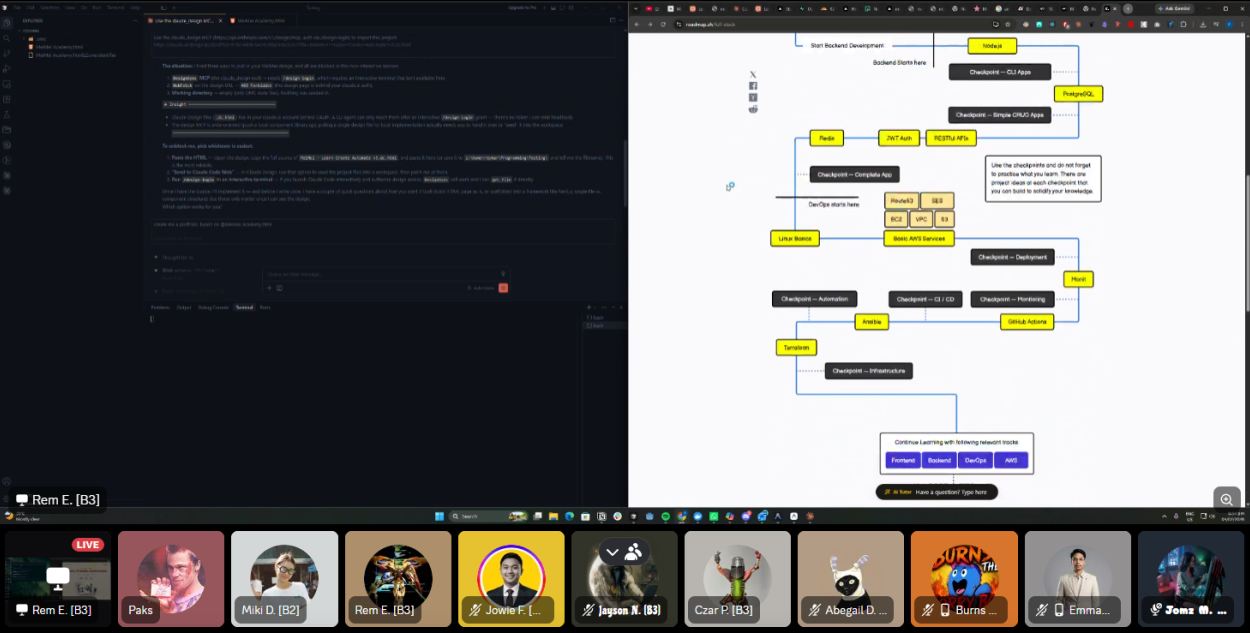This screenshot has width=1250, height=633.
Task: Switch to the Terminal panel tab
Action: (x=244, y=307)
